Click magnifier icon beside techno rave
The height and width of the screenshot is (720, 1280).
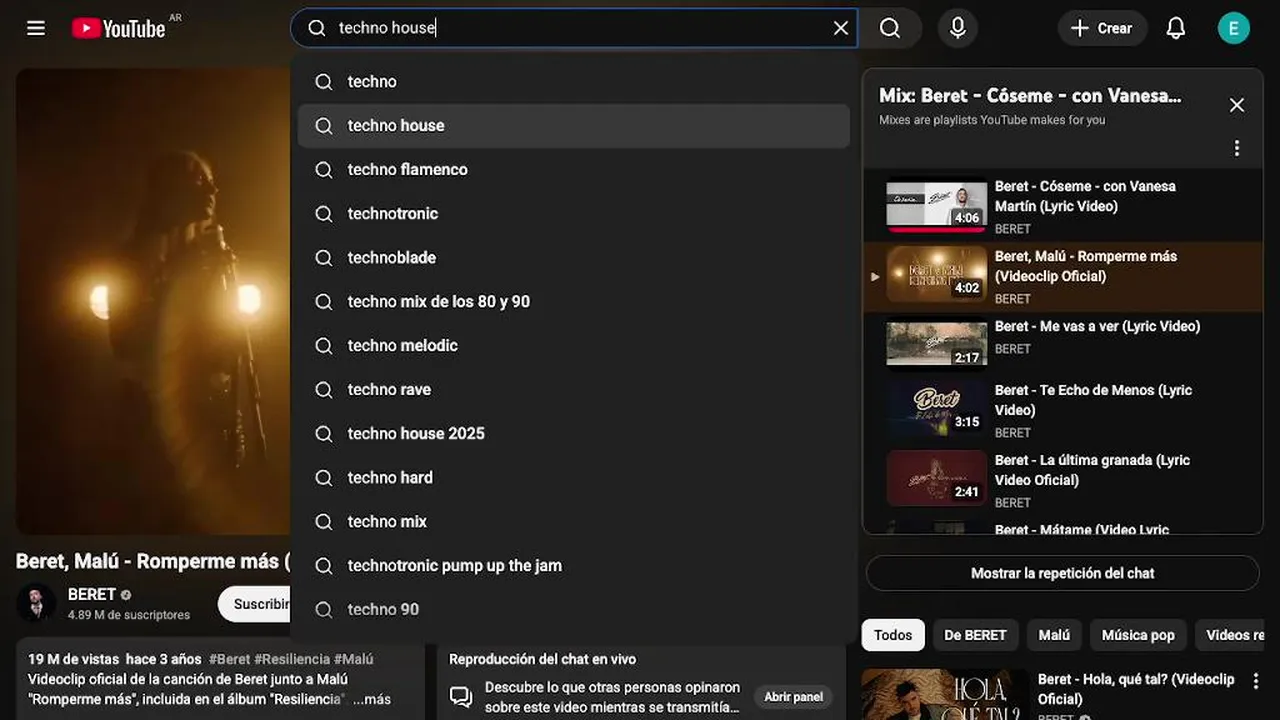click(324, 389)
